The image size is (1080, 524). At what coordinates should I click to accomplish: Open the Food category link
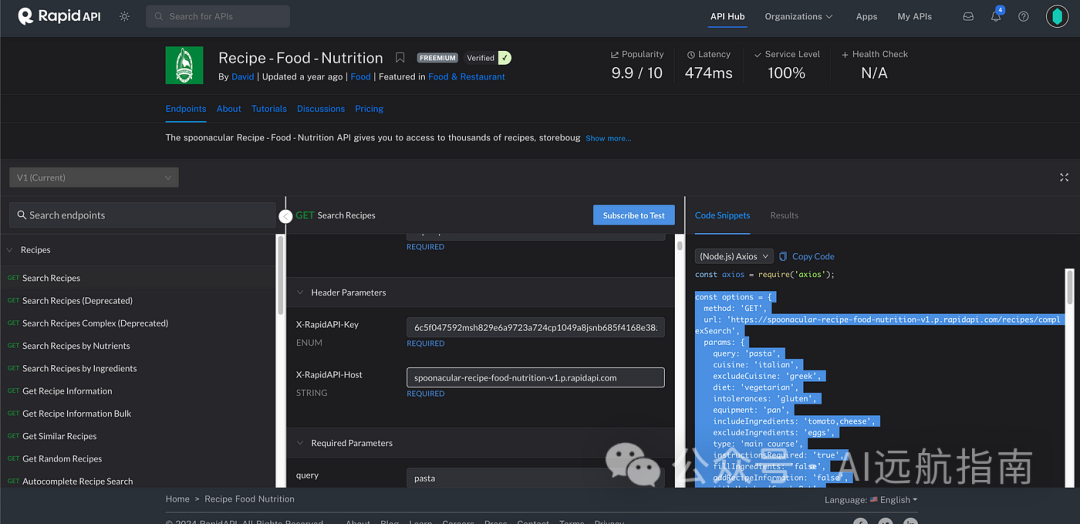coord(360,77)
